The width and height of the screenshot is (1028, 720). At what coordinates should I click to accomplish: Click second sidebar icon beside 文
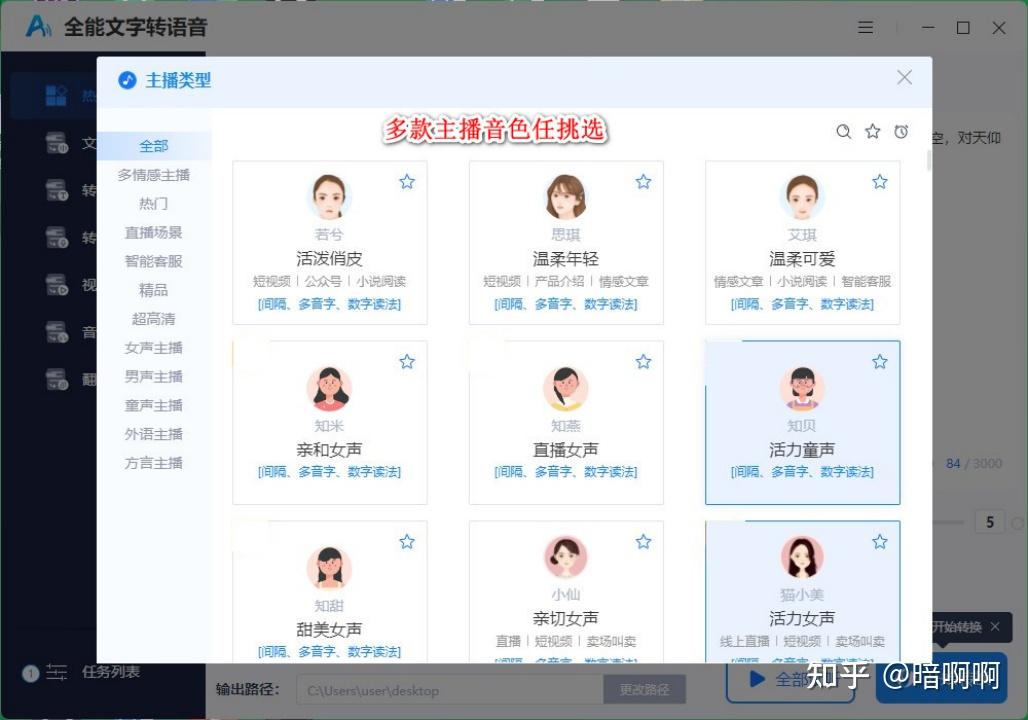(56, 143)
